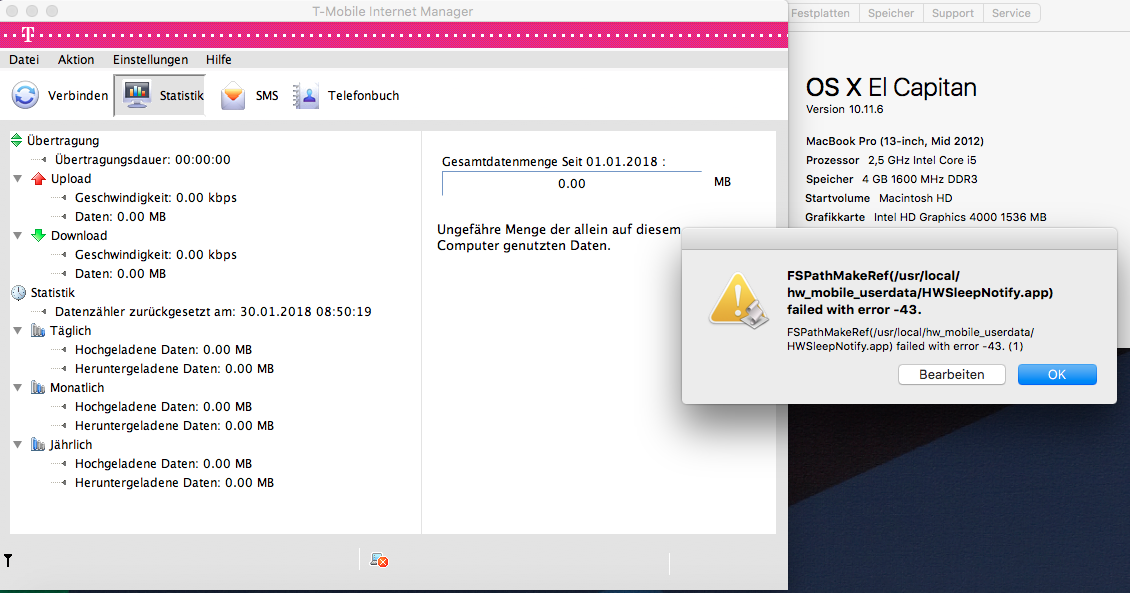Select Monatlich Heruntergeladene Daten row
The height and width of the screenshot is (593, 1130).
tap(174, 425)
